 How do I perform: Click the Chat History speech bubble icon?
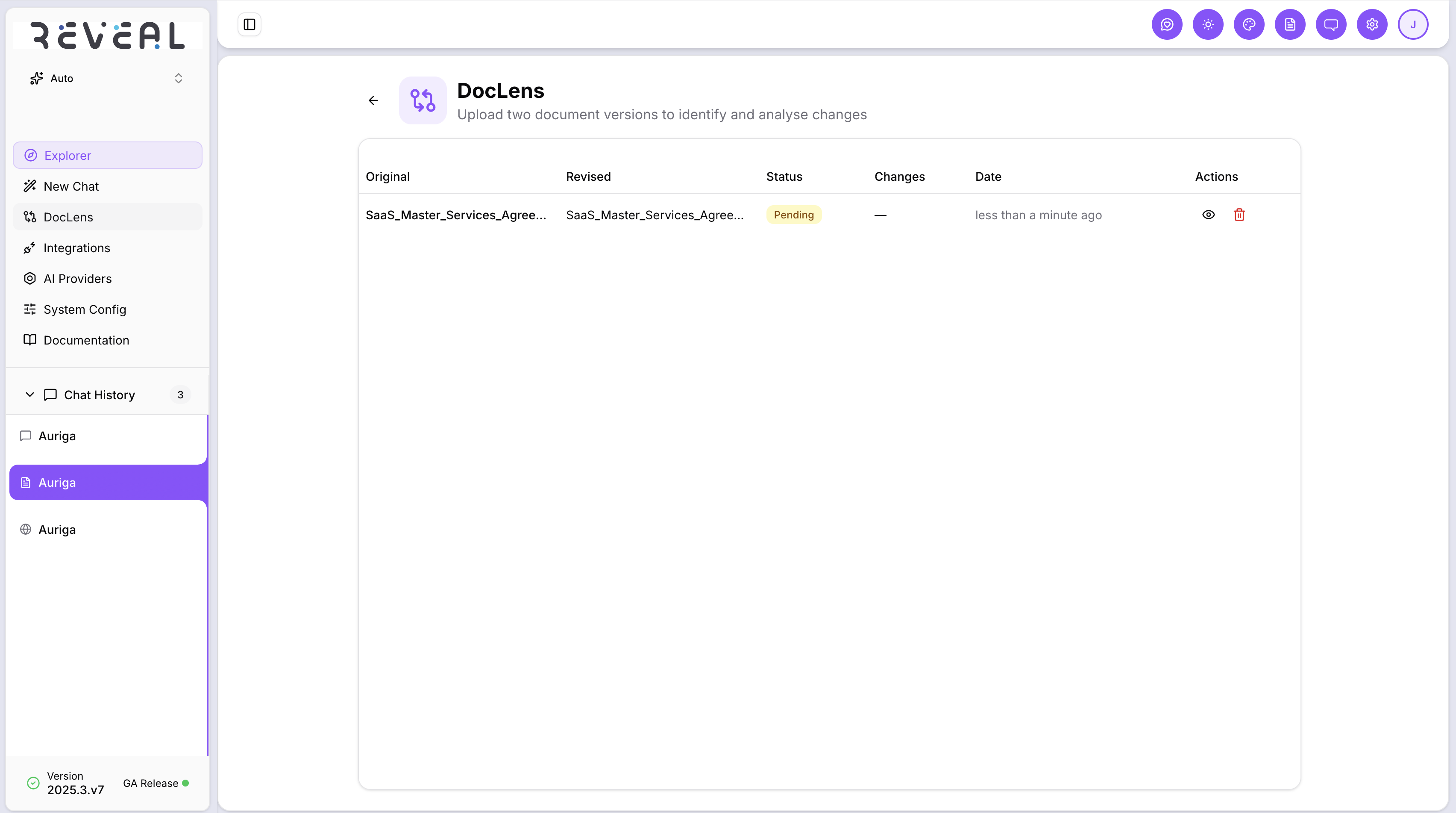[50, 395]
